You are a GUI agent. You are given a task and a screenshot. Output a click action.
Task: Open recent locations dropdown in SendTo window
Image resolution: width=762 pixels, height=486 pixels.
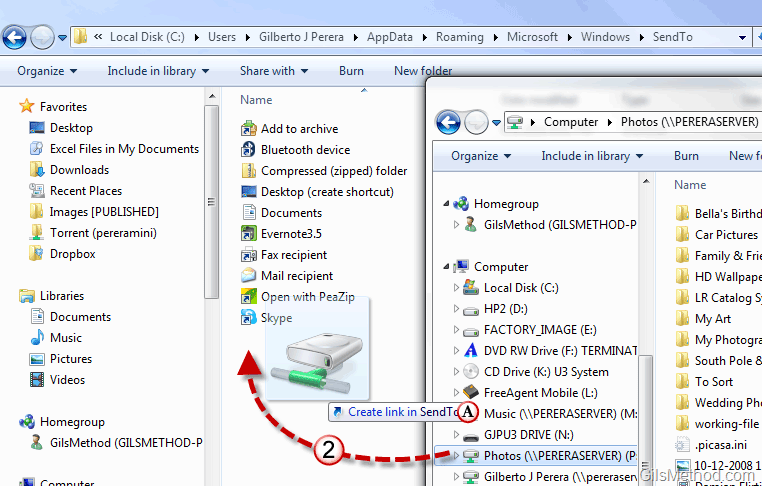click(x=63, y=37)
